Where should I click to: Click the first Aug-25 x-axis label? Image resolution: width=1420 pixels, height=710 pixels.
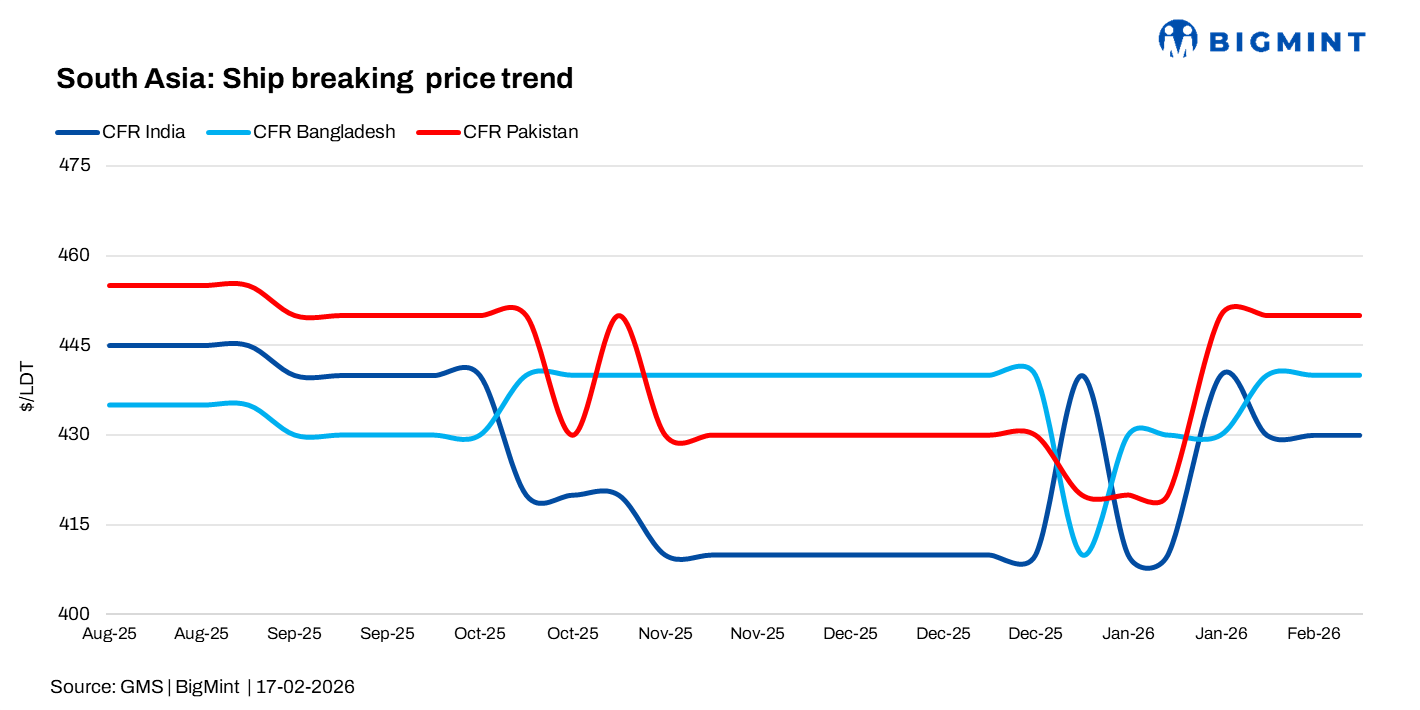[x=109, y=634]
